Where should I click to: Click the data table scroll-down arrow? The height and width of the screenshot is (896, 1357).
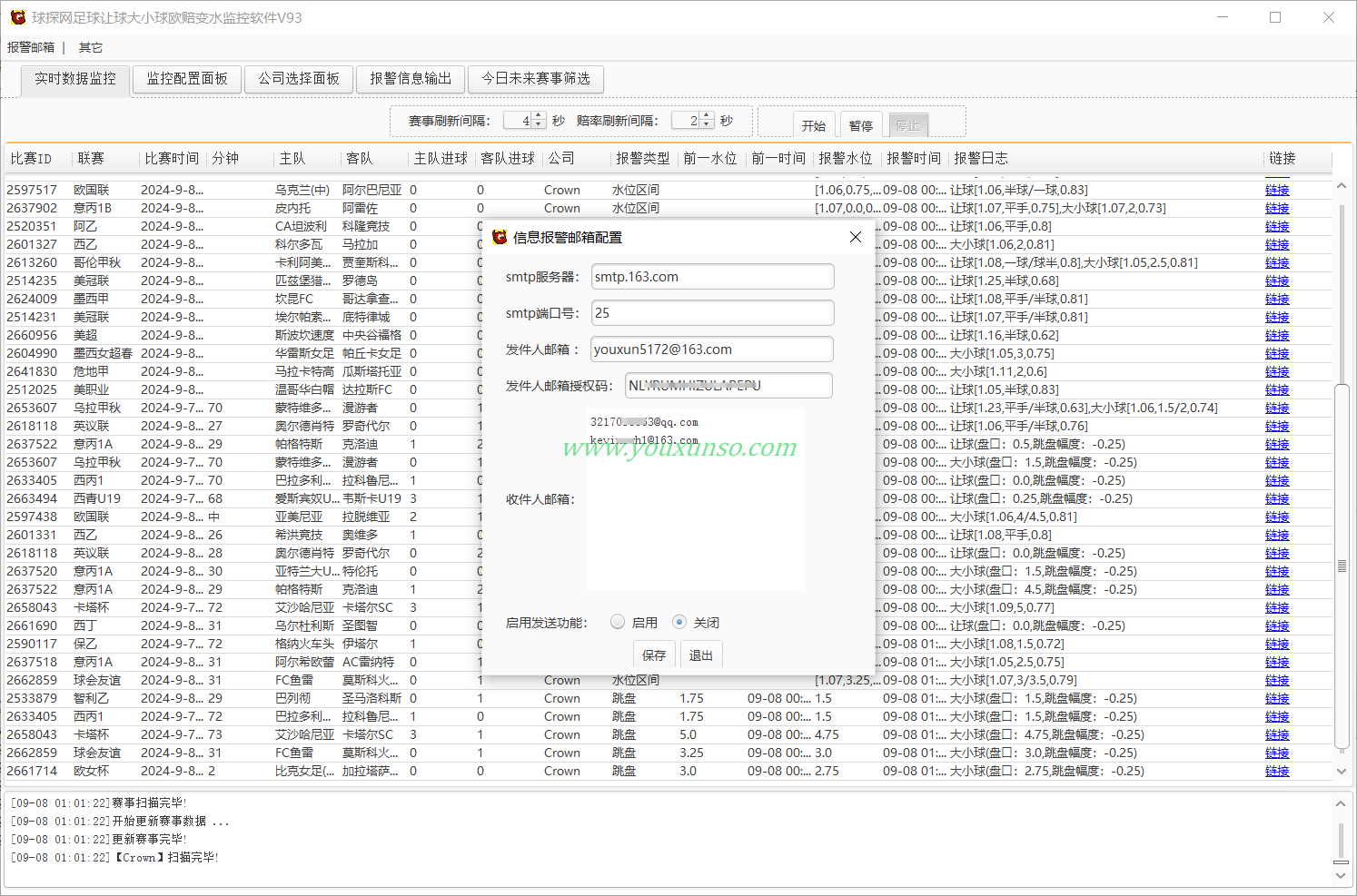pyautogui.click(x=1342, y=771)
